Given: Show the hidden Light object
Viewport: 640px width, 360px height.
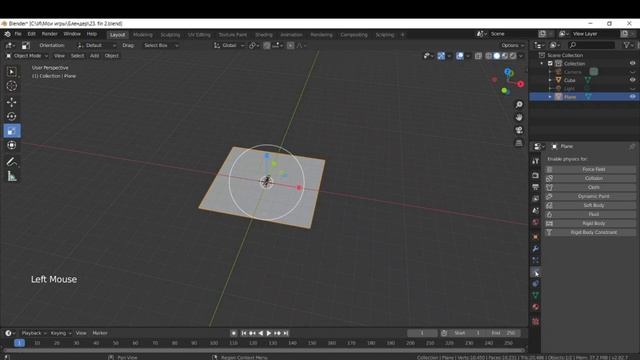Looking at the screenshot, I should (x=632, y=89).
